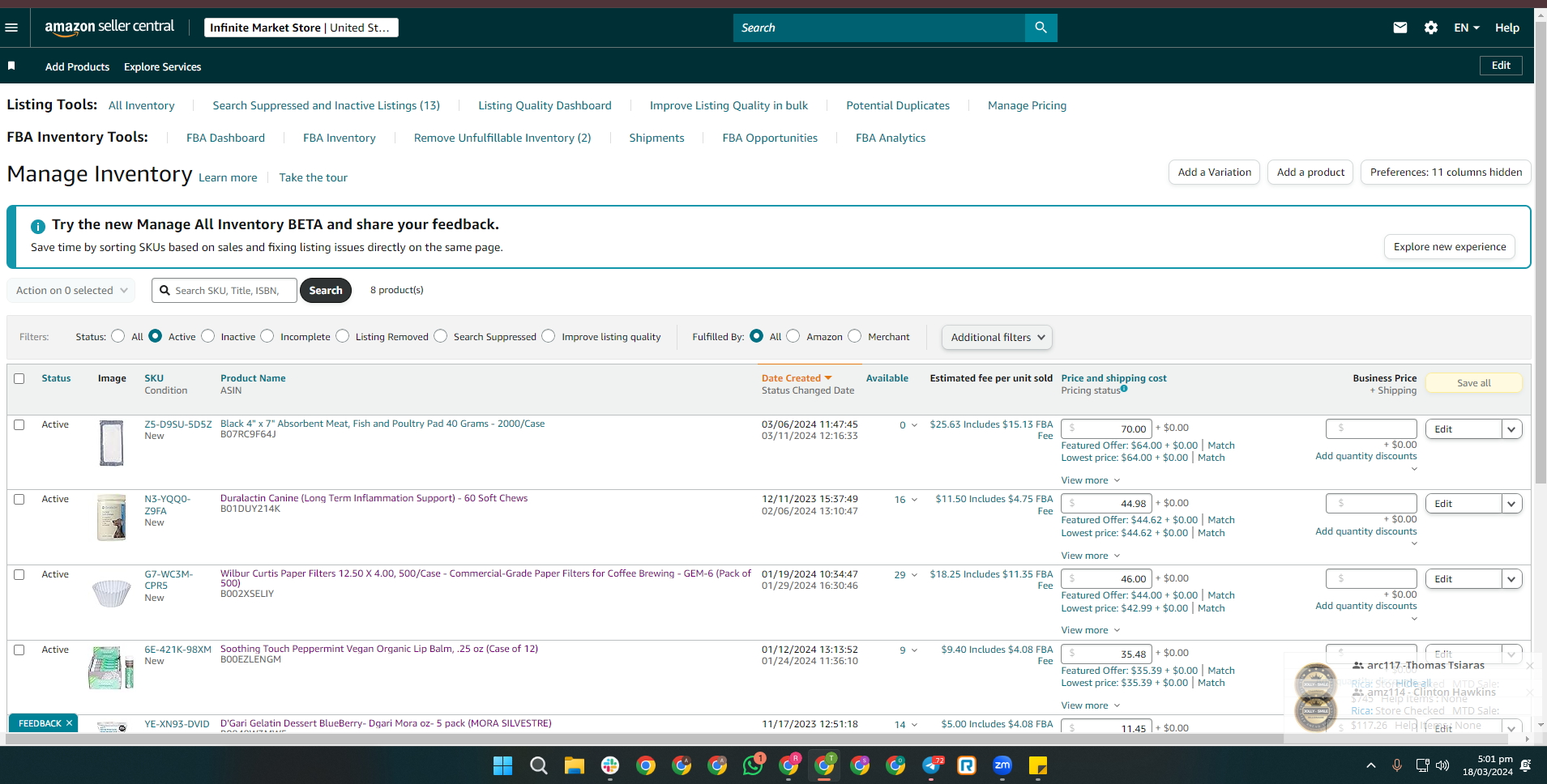Open the RingCentral app in the taskbar
This screenshot has width=1547, height=784.
point(967,765)
